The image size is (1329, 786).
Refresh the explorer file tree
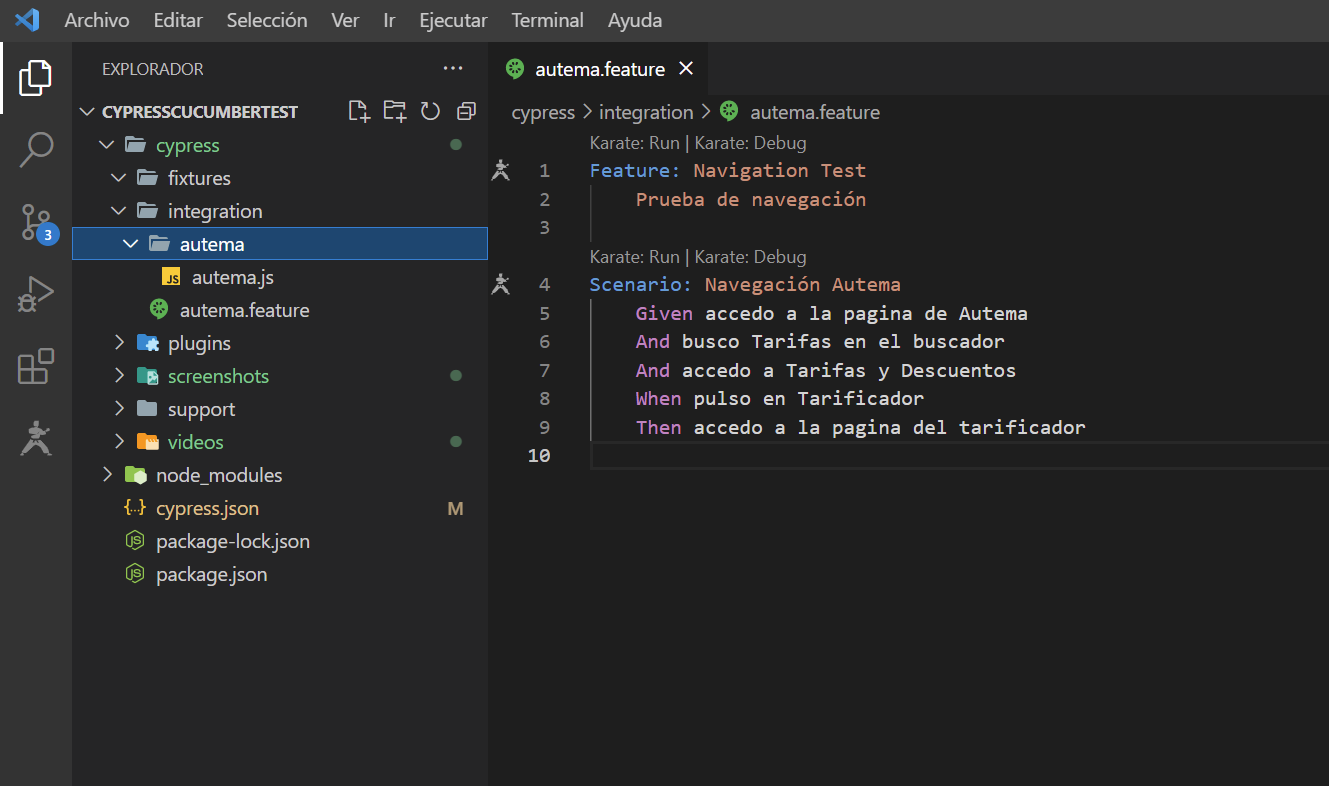(431, 111)
